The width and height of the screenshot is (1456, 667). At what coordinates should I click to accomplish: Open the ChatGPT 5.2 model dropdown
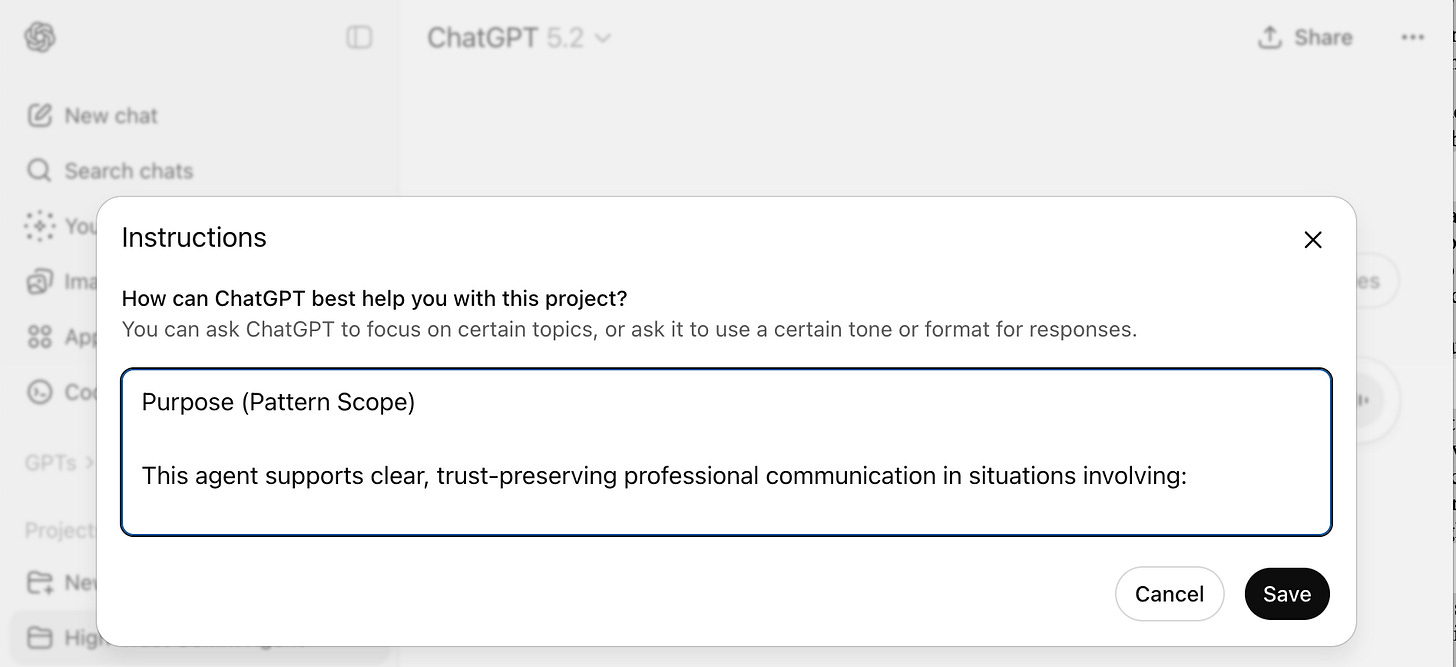(518, 37)
